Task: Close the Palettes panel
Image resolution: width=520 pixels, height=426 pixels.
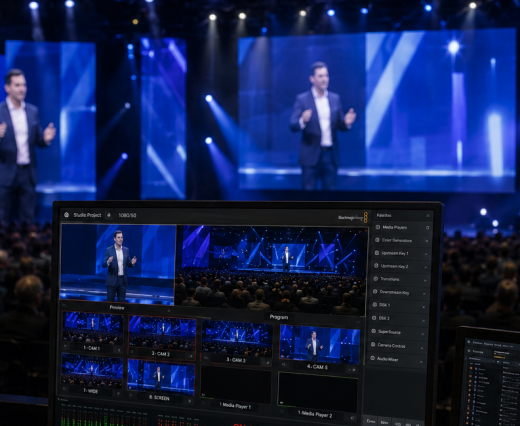Action: tap(428, 216)
